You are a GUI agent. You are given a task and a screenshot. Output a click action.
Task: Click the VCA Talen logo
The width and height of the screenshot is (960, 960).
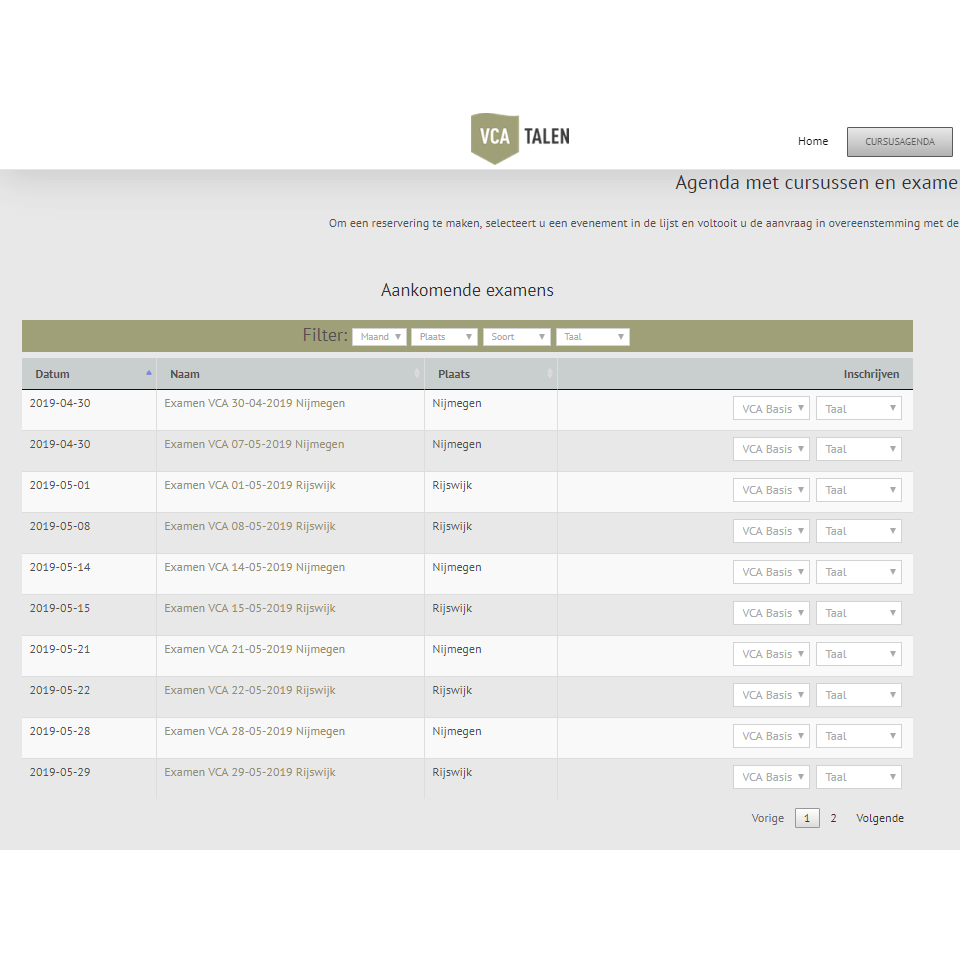pos(520,138)
